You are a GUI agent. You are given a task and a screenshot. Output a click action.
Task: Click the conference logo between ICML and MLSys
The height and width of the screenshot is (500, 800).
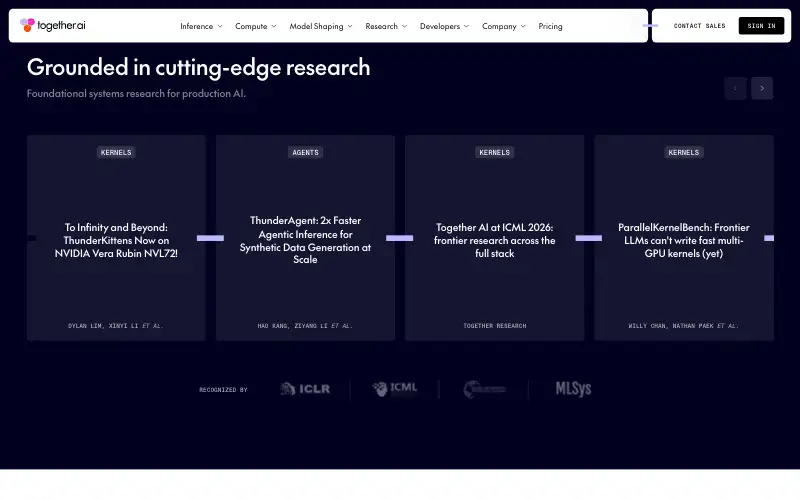[484, 389]
